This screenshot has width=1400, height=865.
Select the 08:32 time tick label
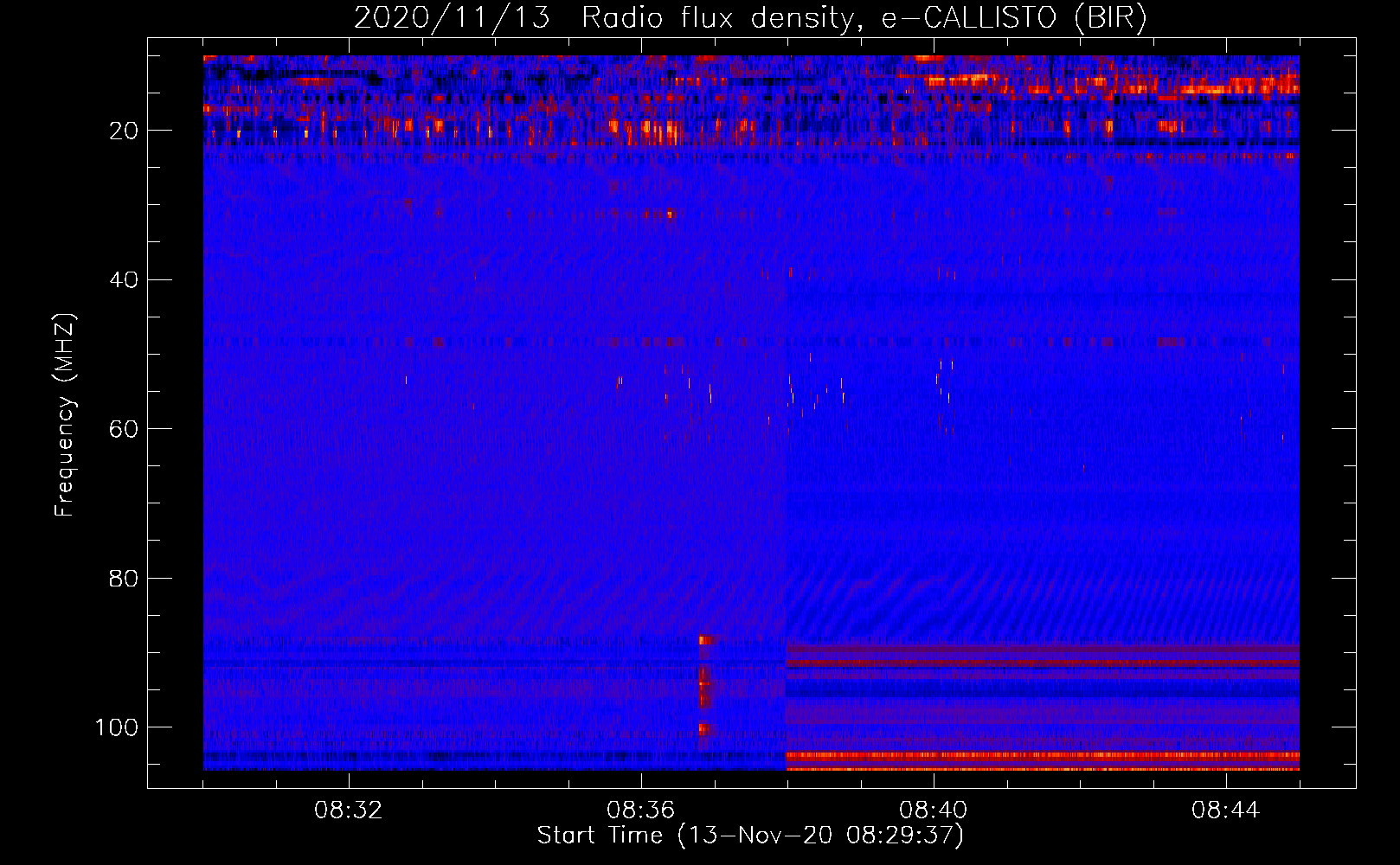click(349, 811)
